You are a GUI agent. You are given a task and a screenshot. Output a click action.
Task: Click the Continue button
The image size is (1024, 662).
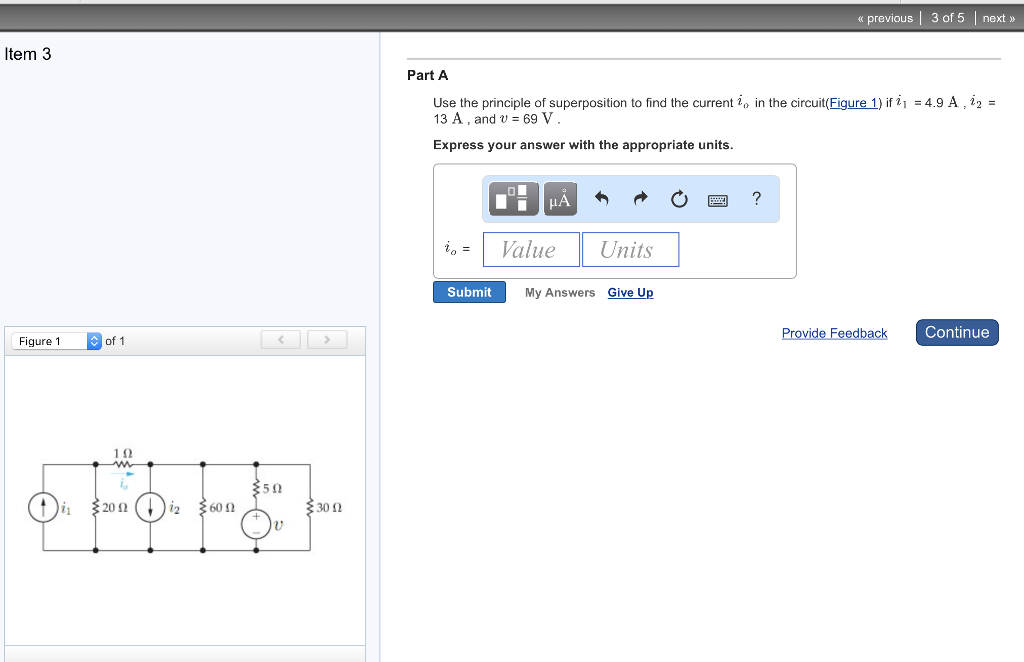956,332
